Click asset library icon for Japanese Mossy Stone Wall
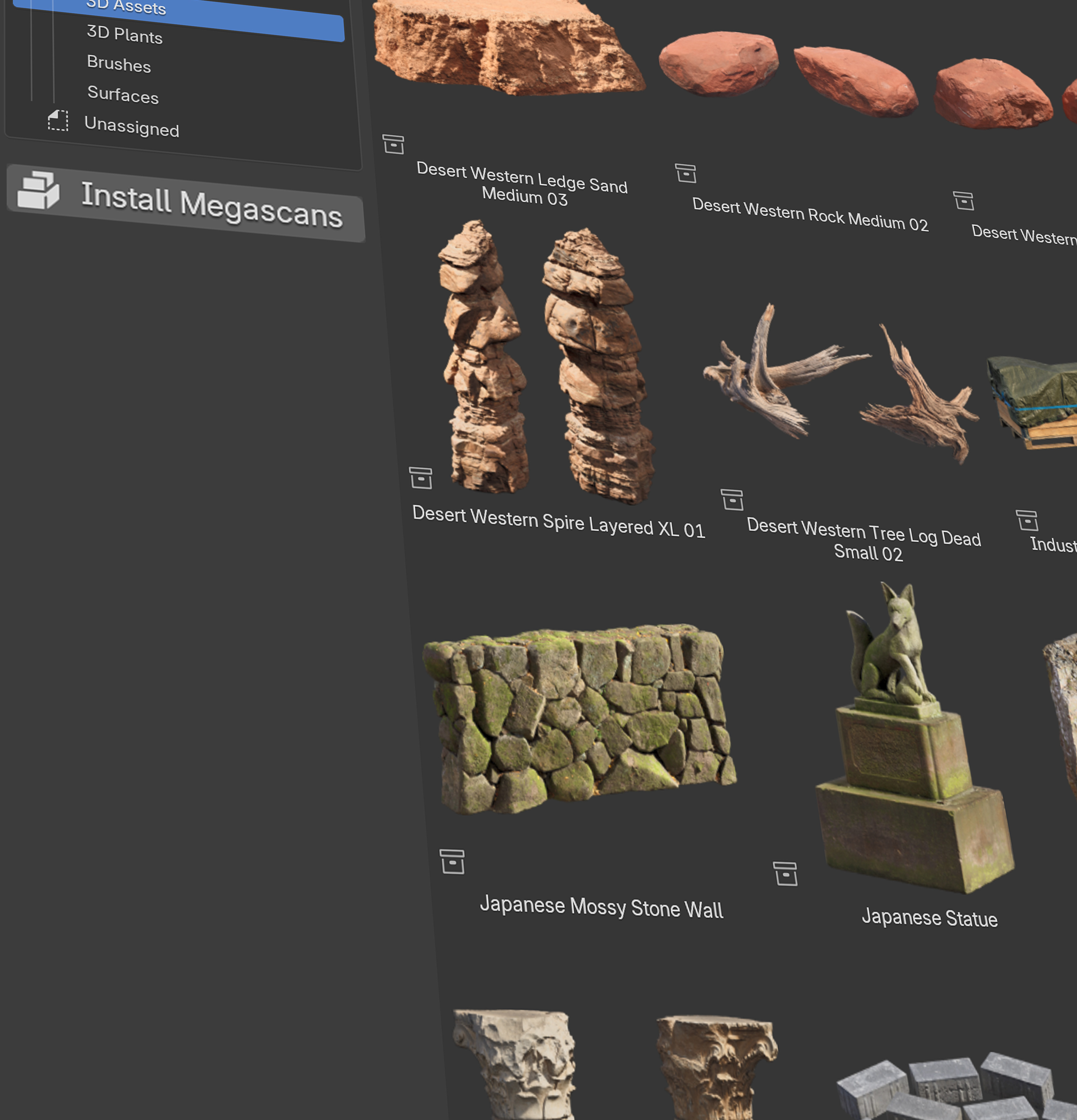Viewport: 1077px width, 1120px height. 452,861
